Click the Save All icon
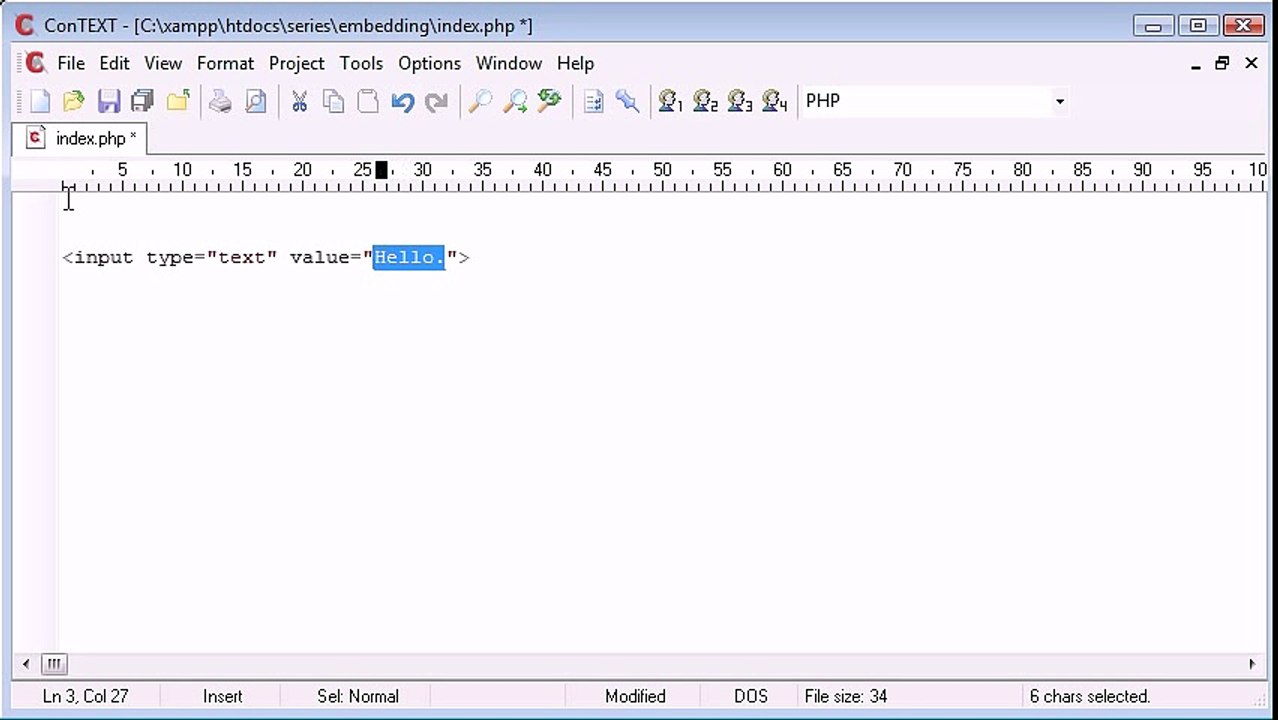 [142, 101]
